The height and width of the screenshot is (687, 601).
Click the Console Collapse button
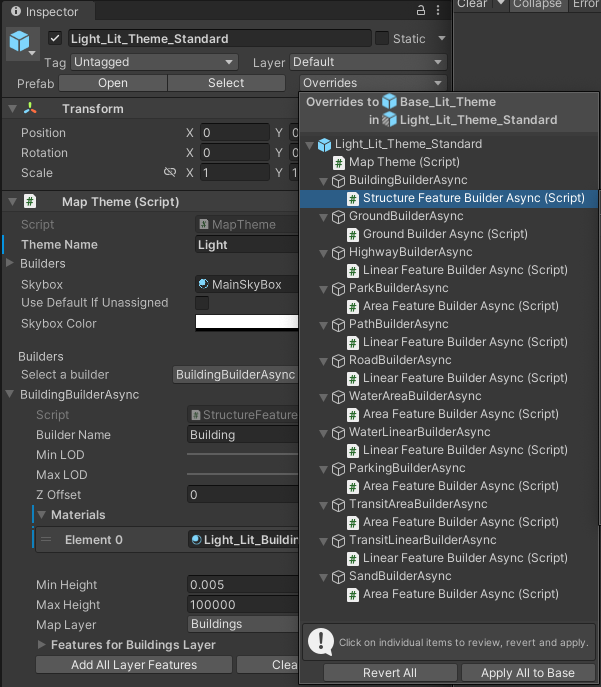tap(537, 4)
